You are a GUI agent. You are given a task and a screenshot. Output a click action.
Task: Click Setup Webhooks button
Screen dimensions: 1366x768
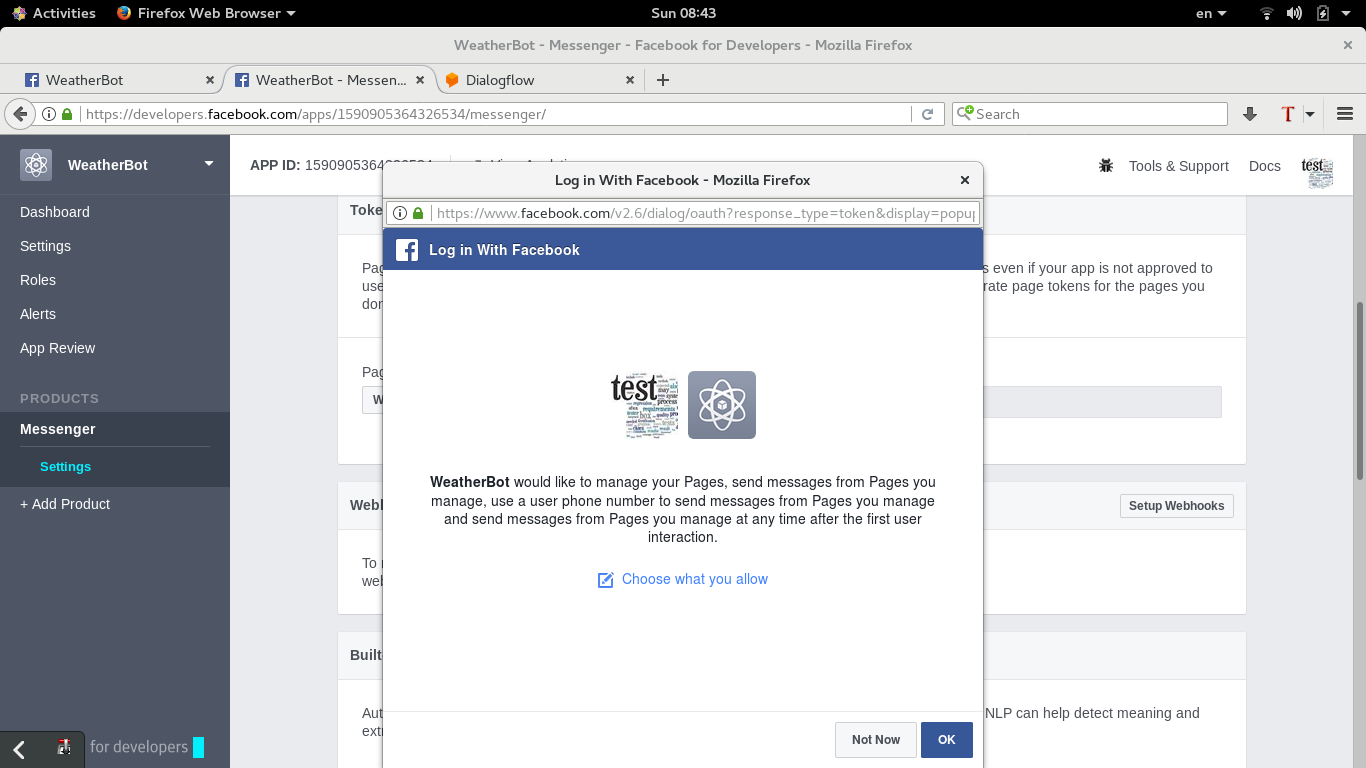(x=1176, y=506)
